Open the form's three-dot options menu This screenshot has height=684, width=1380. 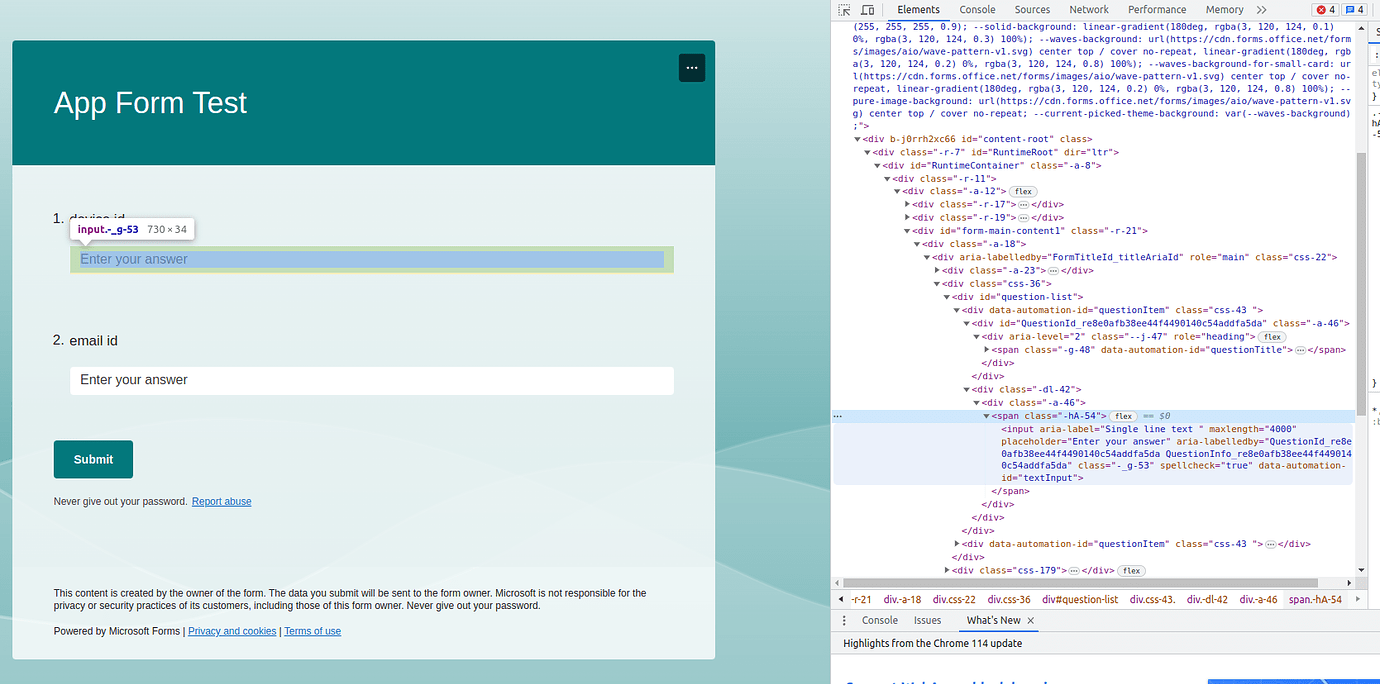tap(692, 68)
